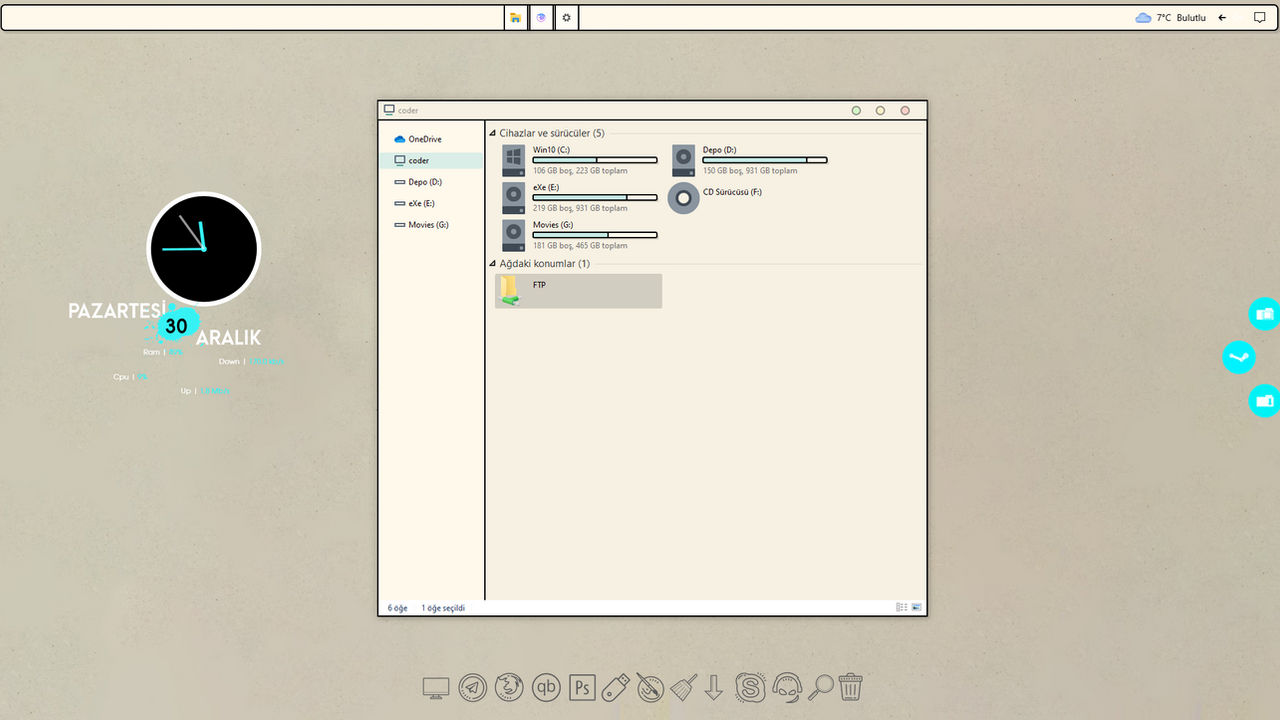1280x720 pixels.
Task: Open the Recycle Bin trash icon
Action: tap(849, 687)
